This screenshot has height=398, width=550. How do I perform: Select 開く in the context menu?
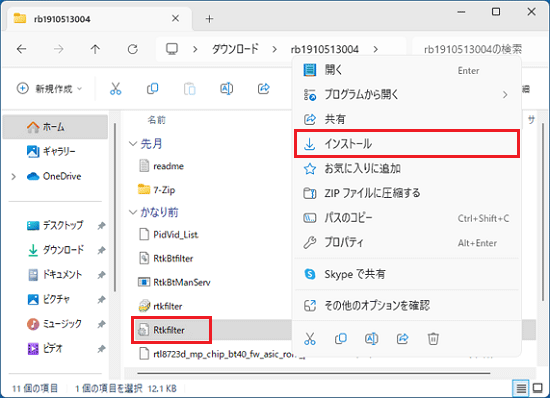[407, 70]
